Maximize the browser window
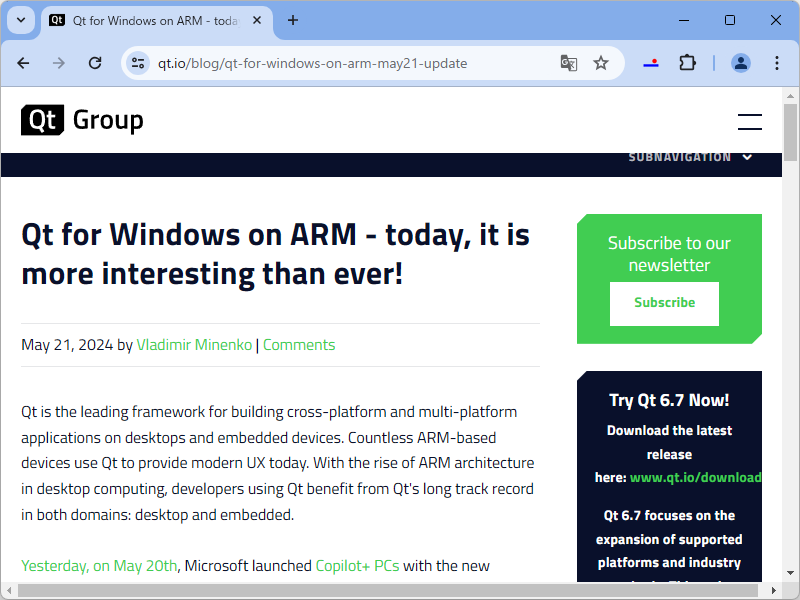 pyautogui.click(x=730, y=20)
